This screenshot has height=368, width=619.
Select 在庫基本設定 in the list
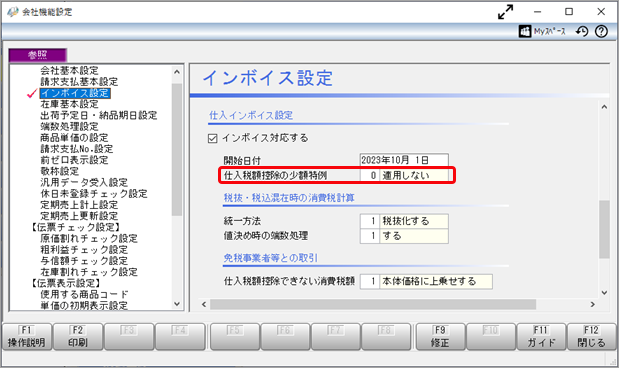69,104
